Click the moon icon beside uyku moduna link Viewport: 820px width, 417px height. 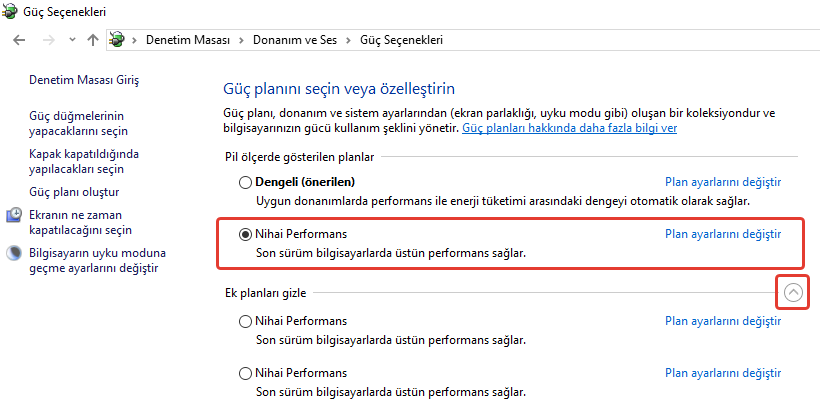[15, 253]
